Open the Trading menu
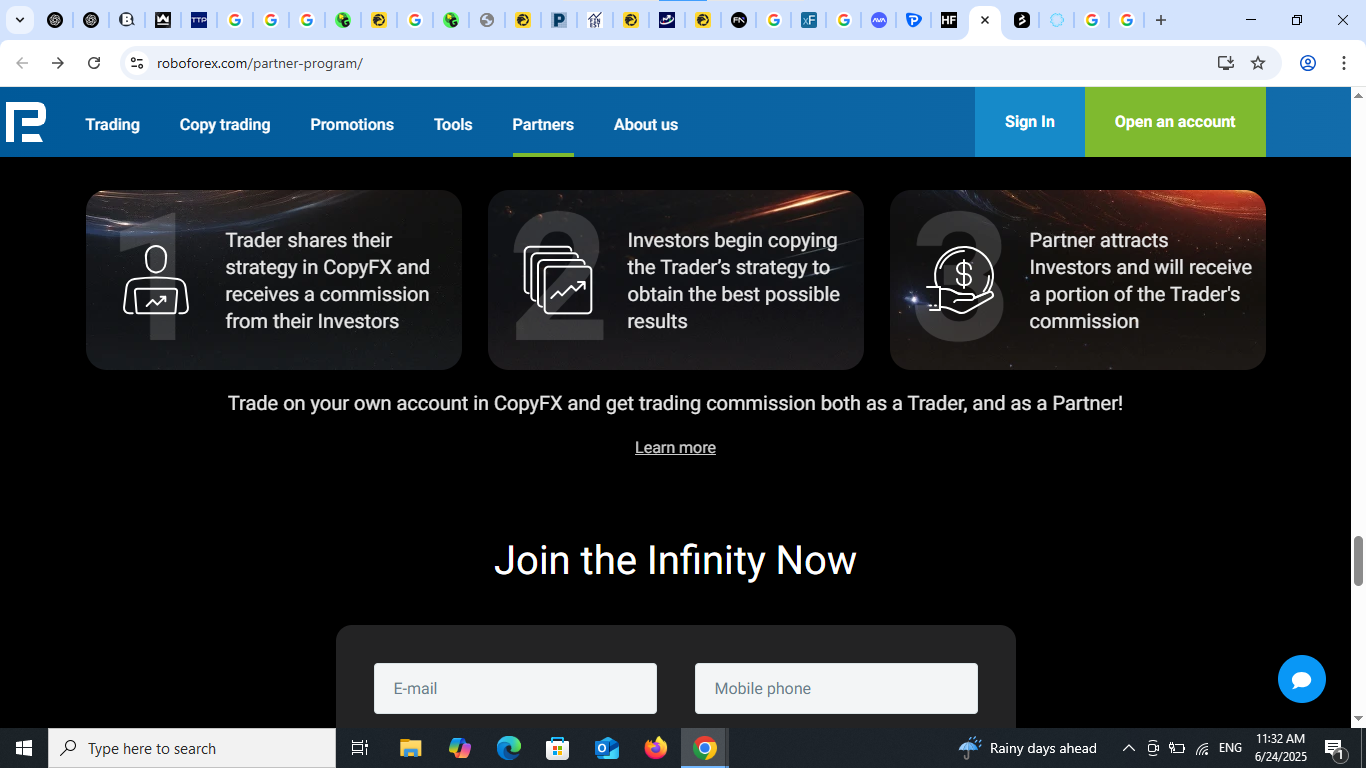 112,124
